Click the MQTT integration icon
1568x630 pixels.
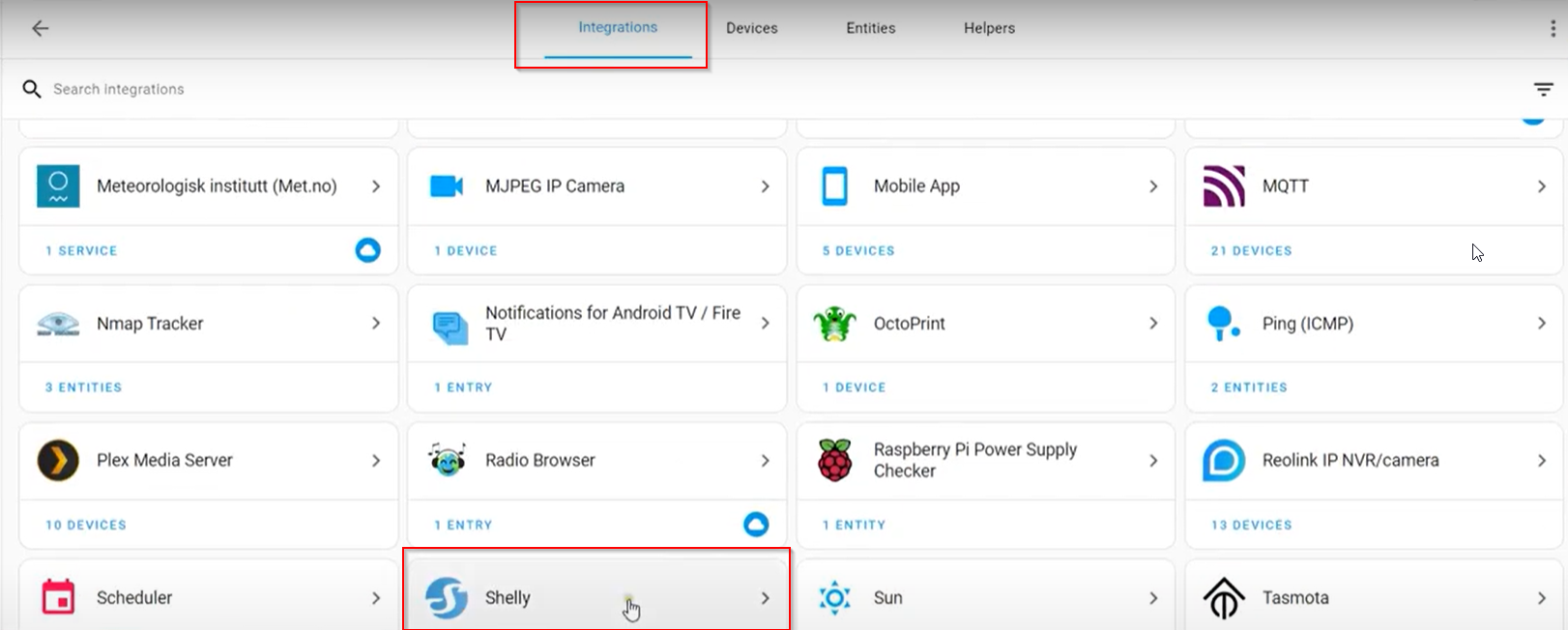click(x=1223, y=186)
